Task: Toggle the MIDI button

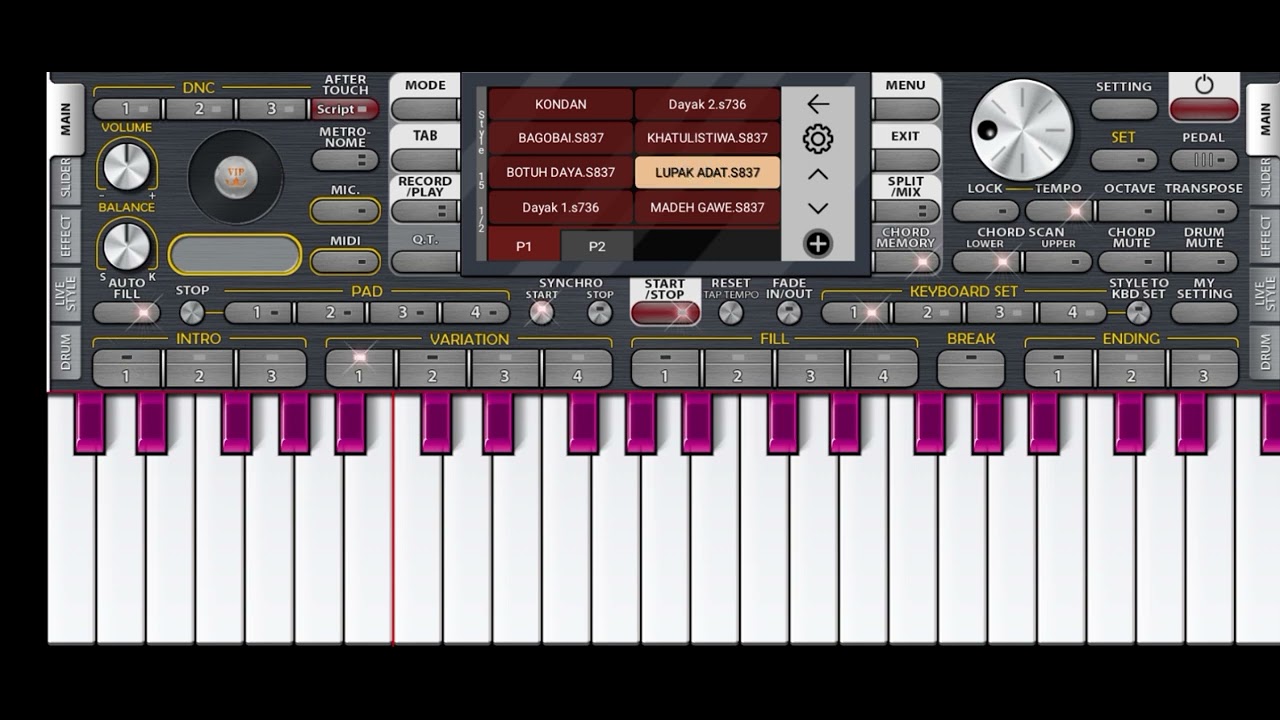Action: pyautogui.click(x=345, y=261)
